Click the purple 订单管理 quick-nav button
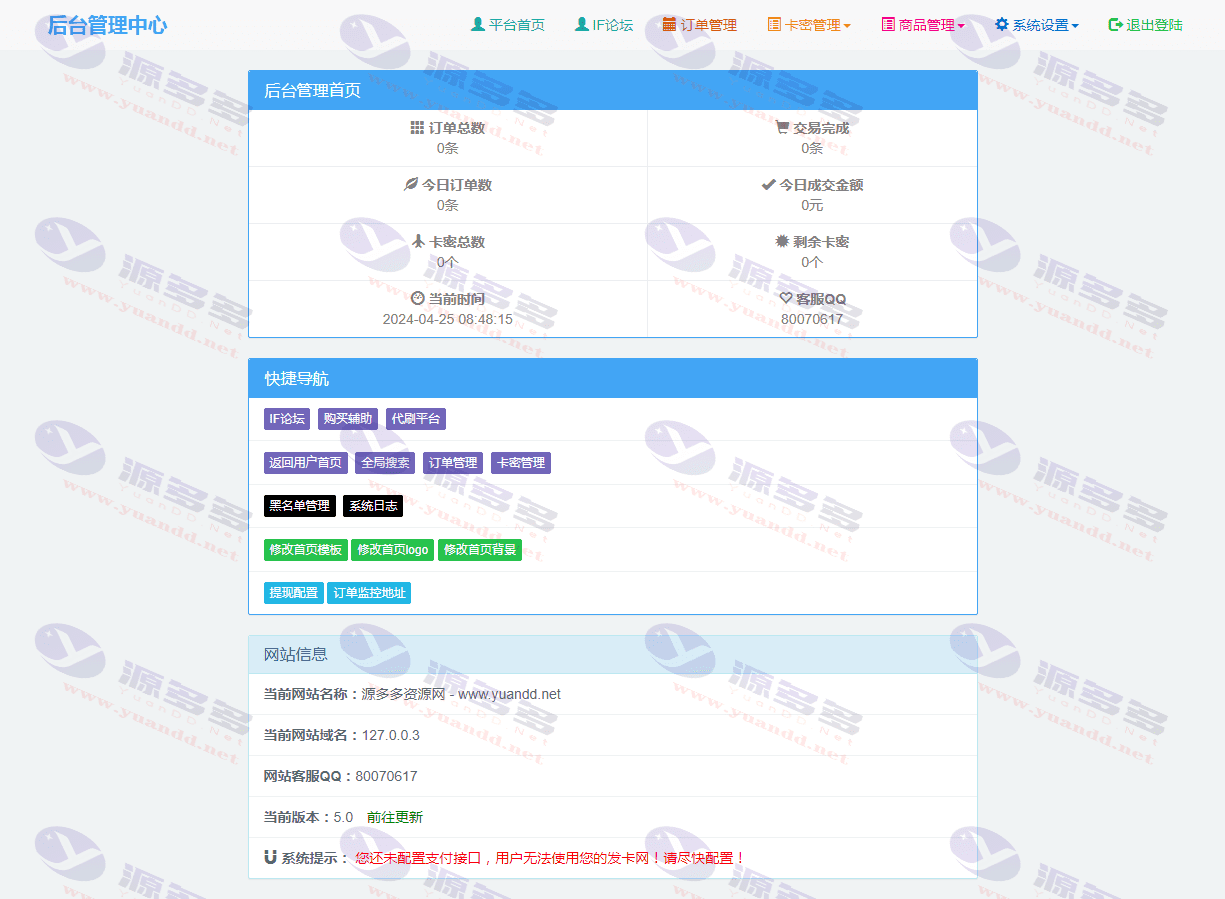The image size is (1225, 899). coord(453,463)
